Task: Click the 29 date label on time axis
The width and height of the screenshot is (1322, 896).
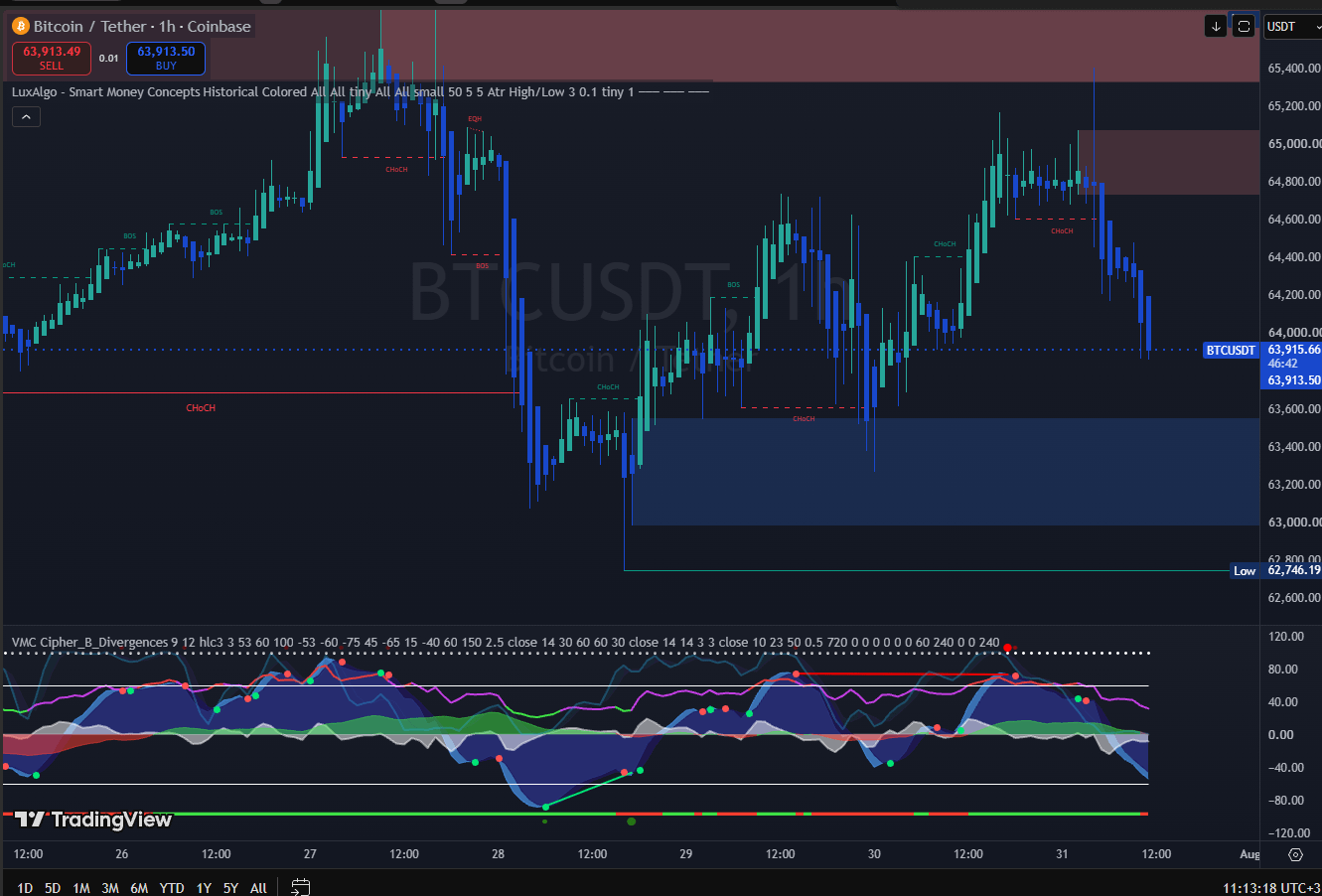Action: [x=686, y=854]
